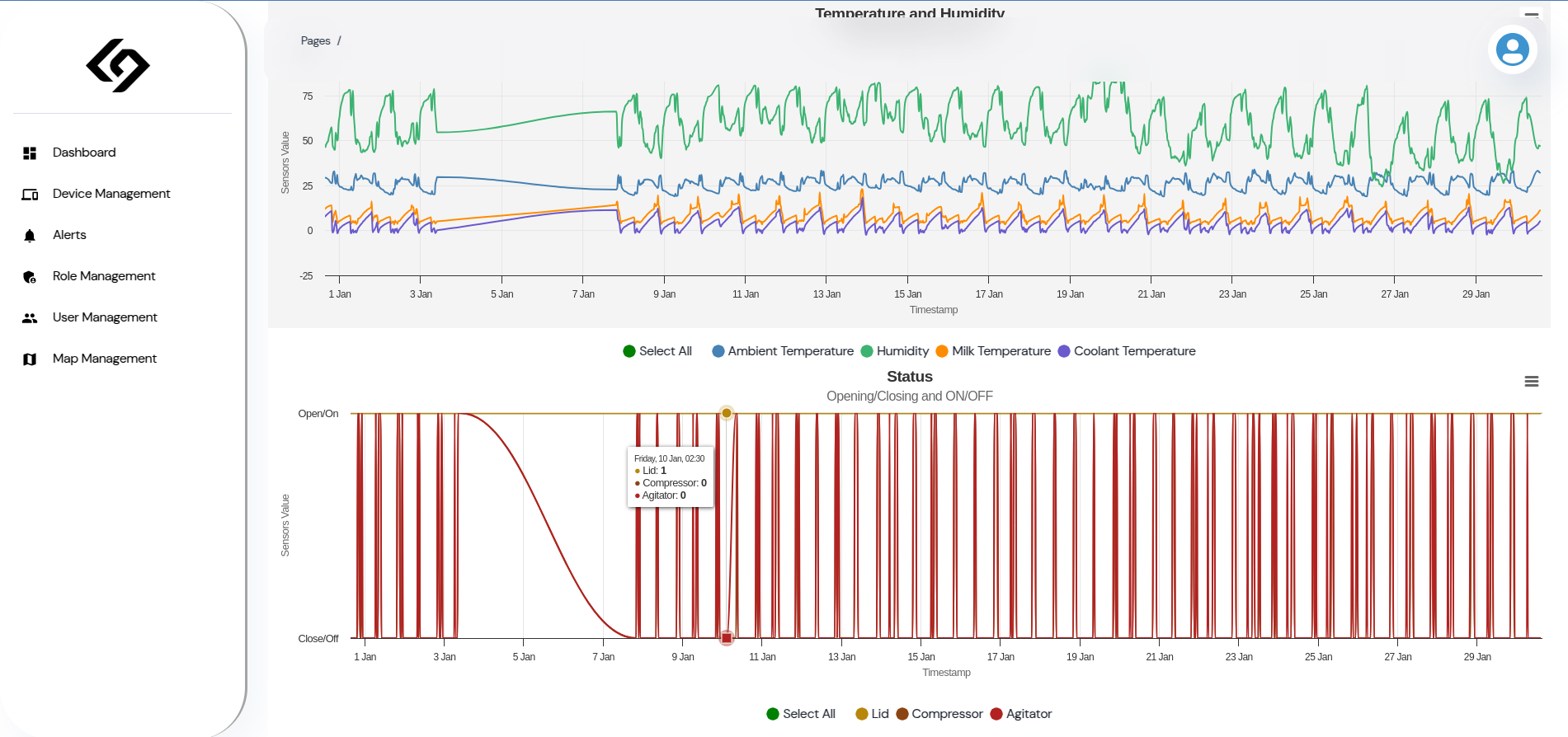Click the Pages breadcrumb link
The image size is (1568, 737).
315,41
